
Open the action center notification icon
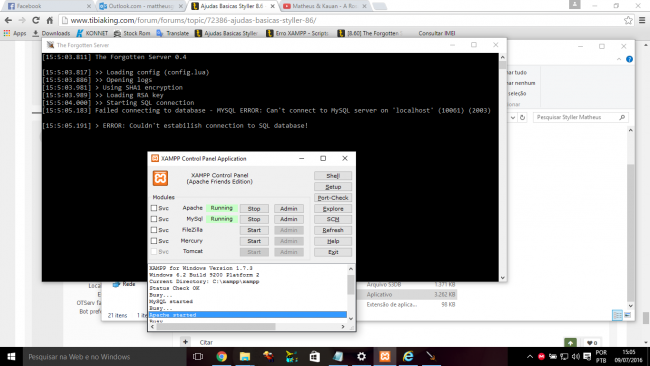[x=587, y=356]
